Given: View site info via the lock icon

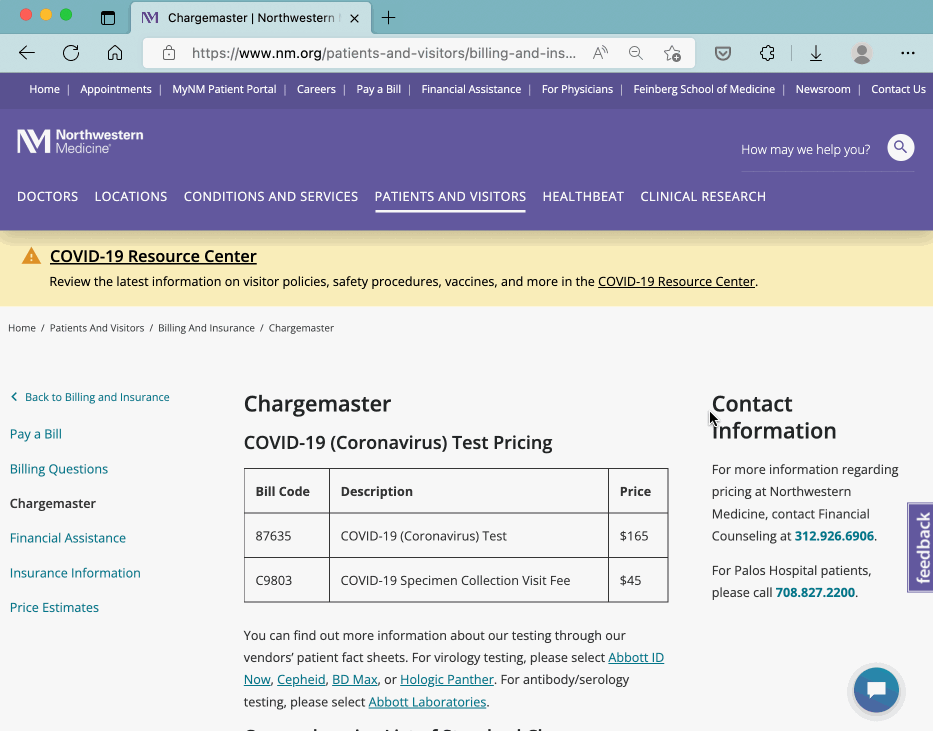Looking at the screenshot, I should pyautogui.click(x=169, y=53).
